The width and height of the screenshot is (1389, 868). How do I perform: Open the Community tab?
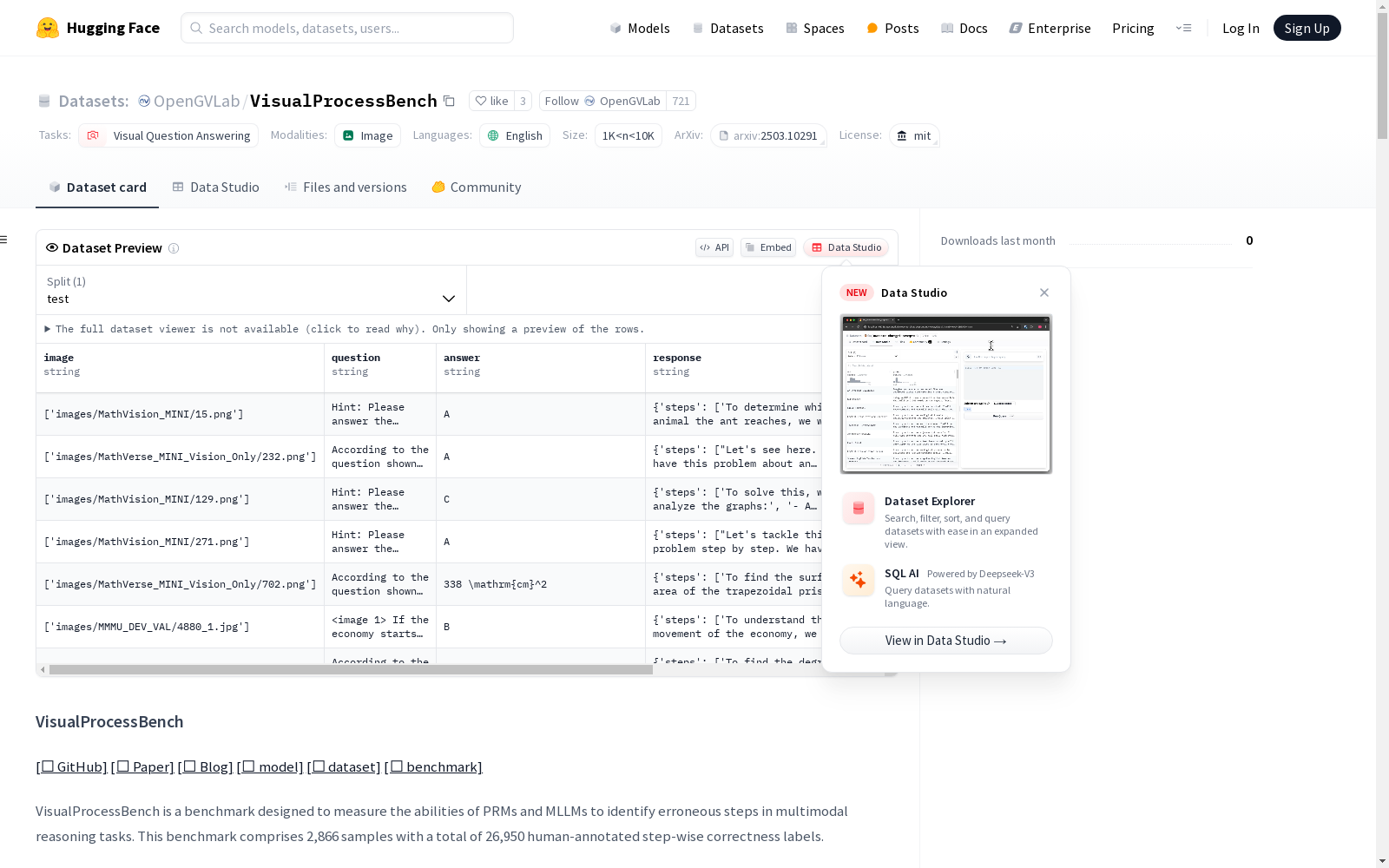click(x=477, y=187)
